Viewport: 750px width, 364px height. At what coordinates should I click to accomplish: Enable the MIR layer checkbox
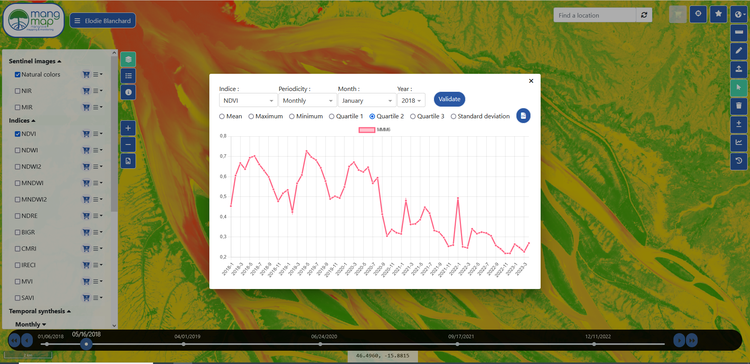click(x=18, y=107)
